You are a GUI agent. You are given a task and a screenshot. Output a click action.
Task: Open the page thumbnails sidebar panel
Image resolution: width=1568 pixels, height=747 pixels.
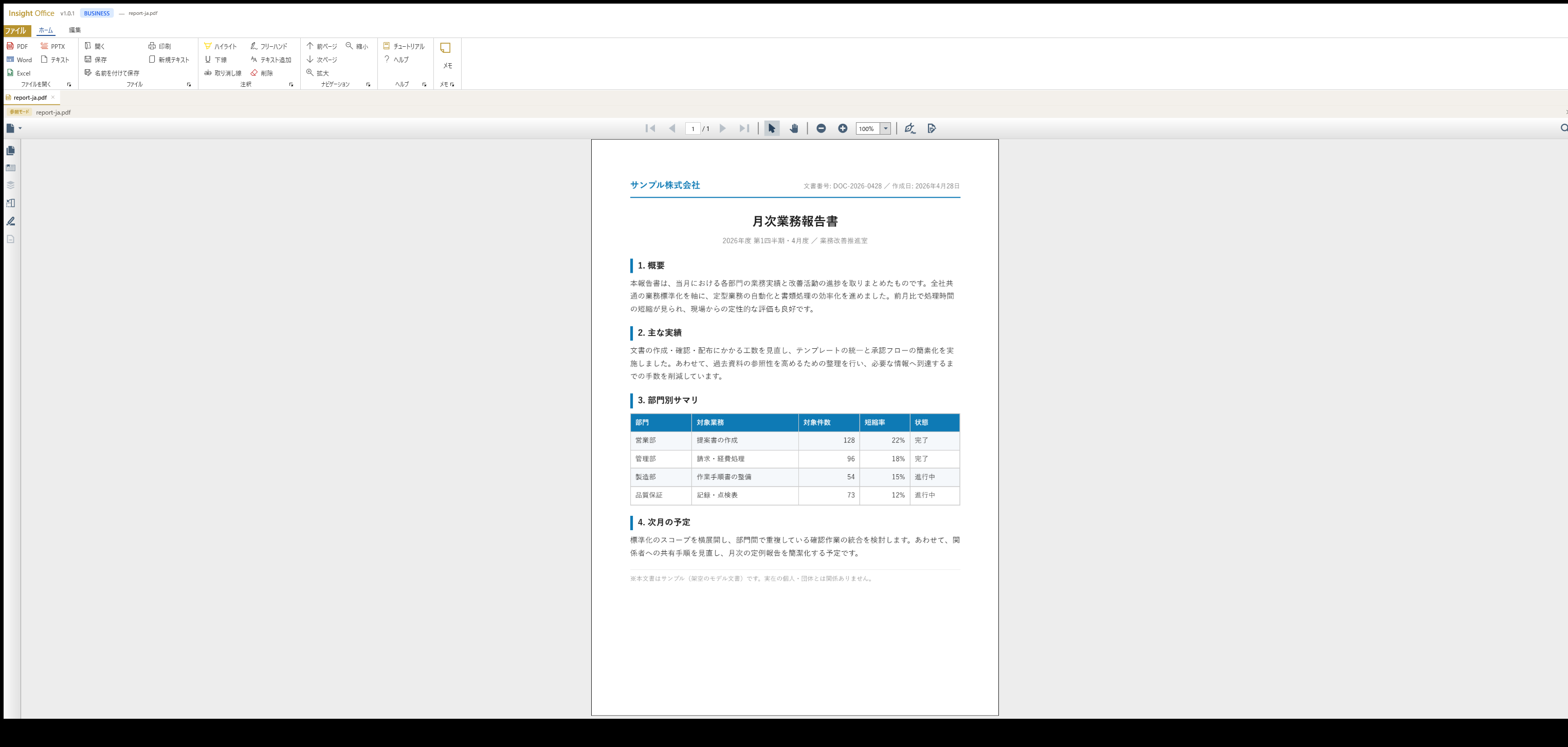click(x=10, y=150)
